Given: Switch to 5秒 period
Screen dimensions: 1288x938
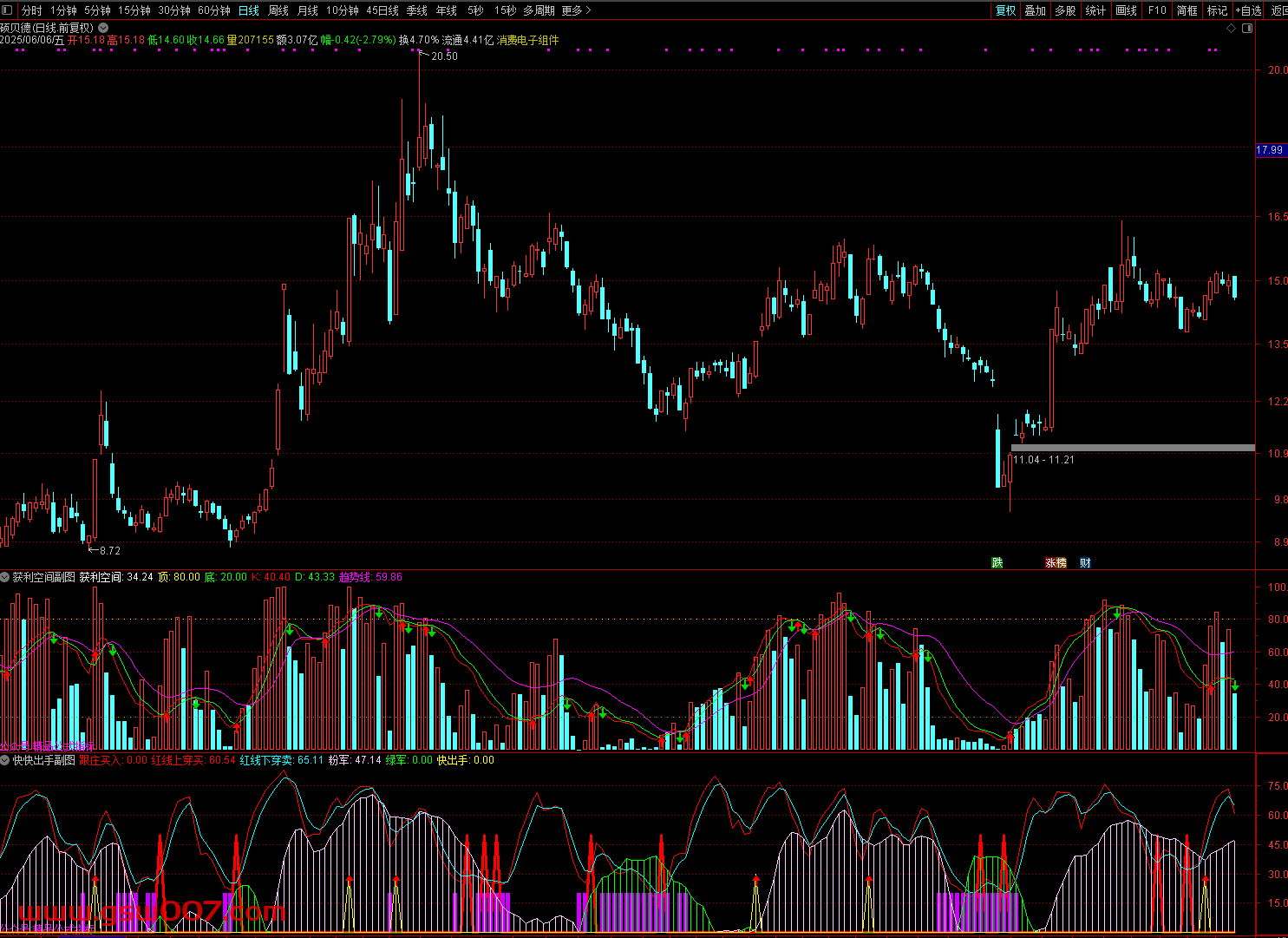Looking at the screenshot, I should tap(475, 10).
